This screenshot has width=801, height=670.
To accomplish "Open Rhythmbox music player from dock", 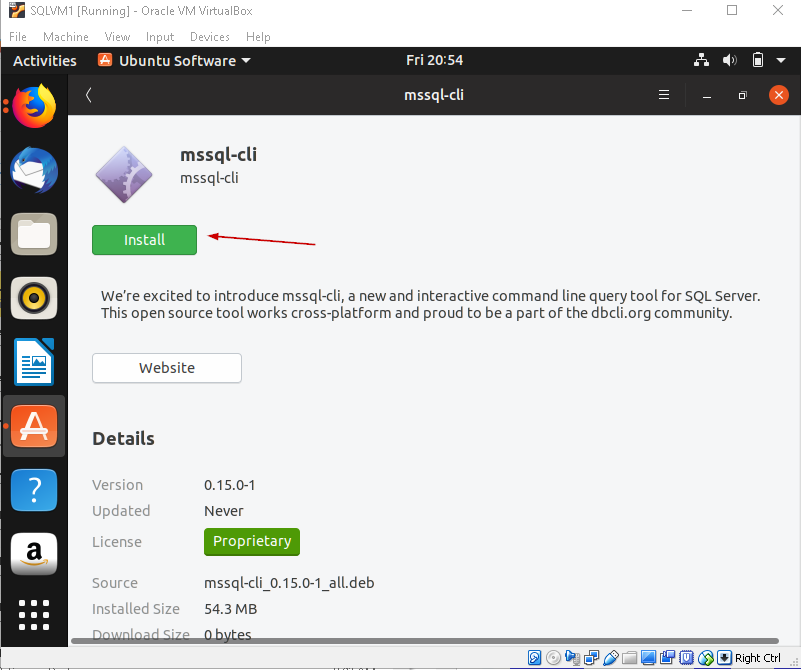I will 34,298.
